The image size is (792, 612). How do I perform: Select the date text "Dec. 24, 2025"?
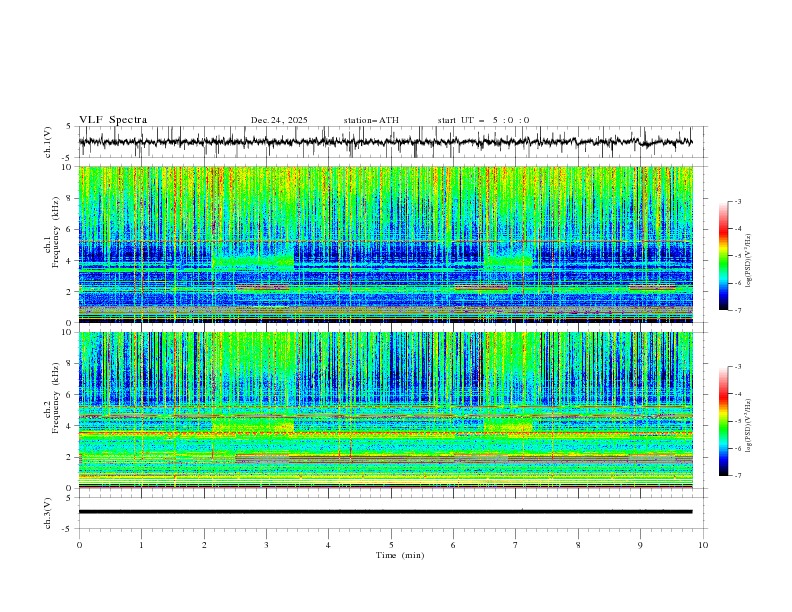(x=279, y=120)
